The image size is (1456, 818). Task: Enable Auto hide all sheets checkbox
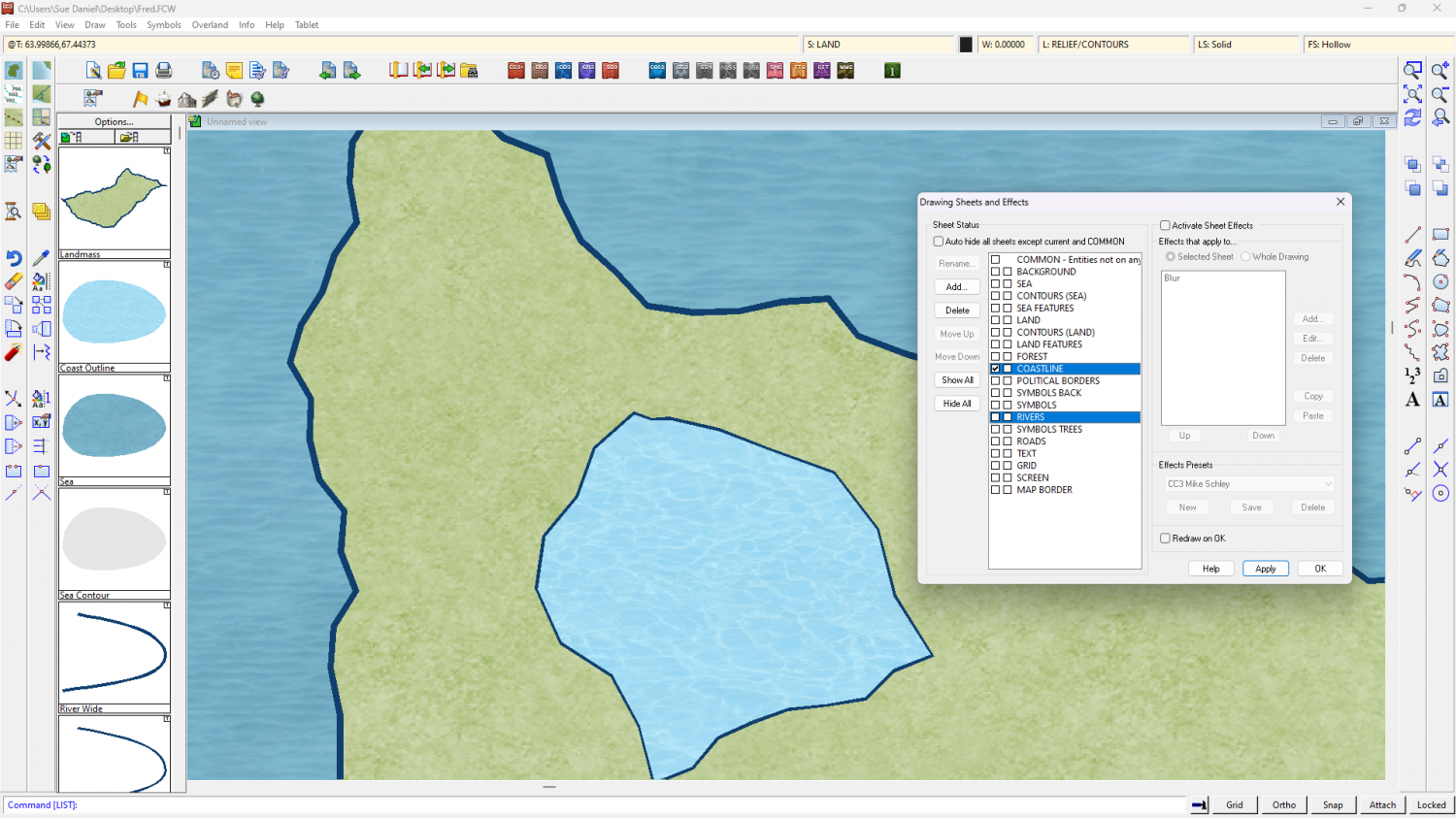(939, 242)
